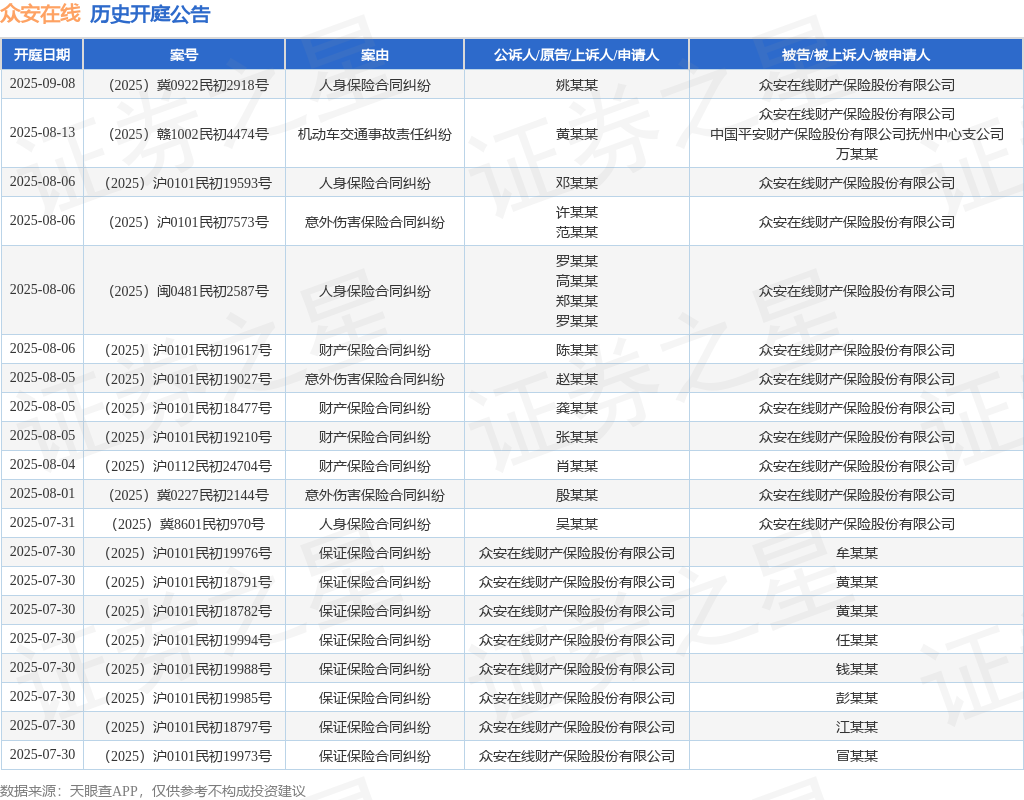The image size is (1024, 800).
Task: Click plaintiff 范某某
Action: tap(577, 232)
